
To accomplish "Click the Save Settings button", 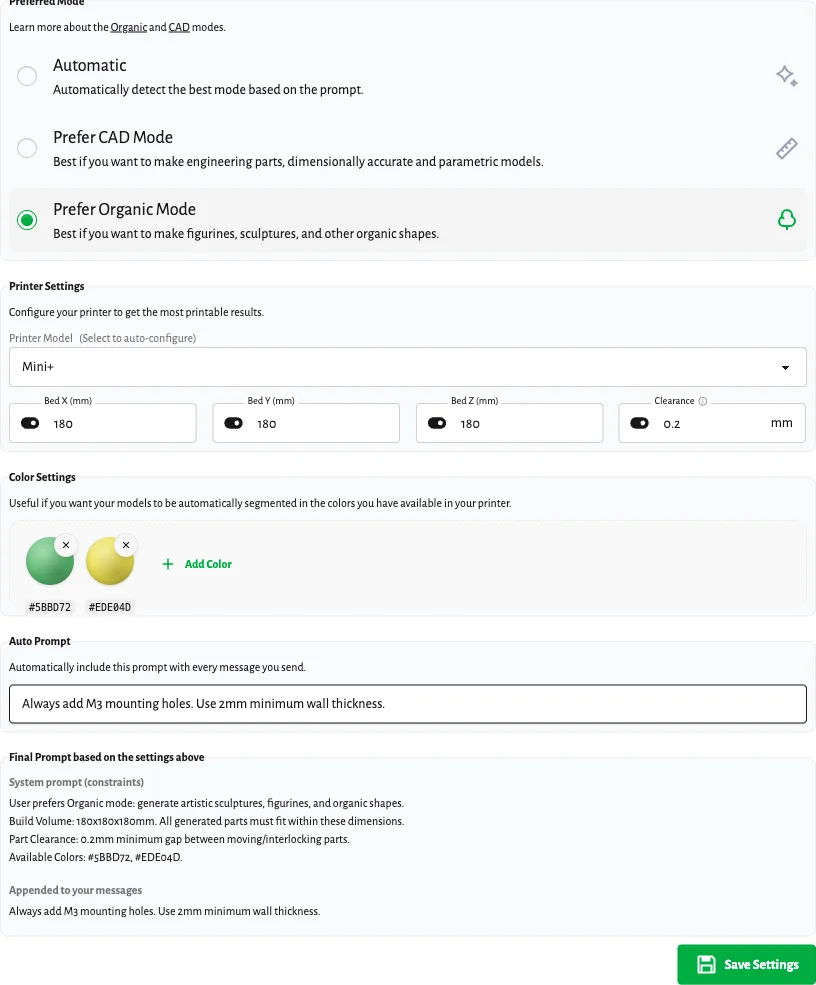I will point(746,965).
